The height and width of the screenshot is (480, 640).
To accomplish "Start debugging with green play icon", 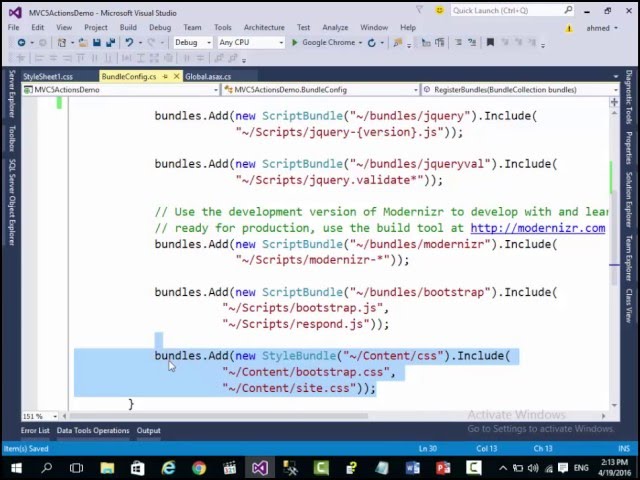I will [x=294, y=42].
